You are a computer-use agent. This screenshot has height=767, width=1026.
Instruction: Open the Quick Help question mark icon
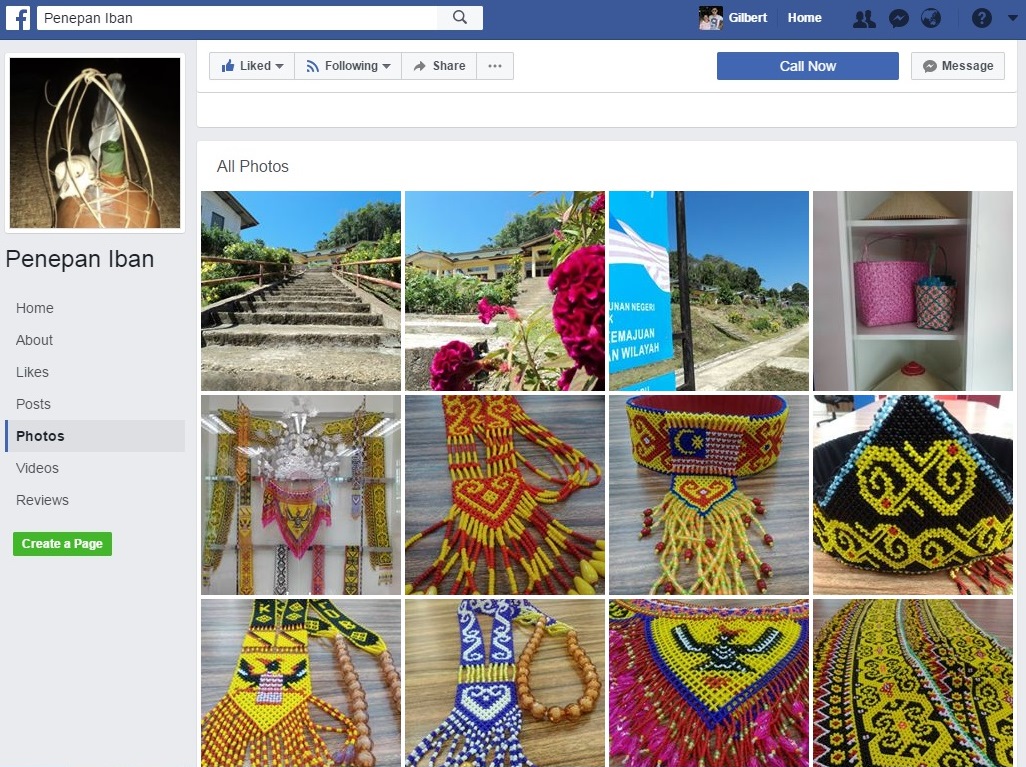(982, 18)
